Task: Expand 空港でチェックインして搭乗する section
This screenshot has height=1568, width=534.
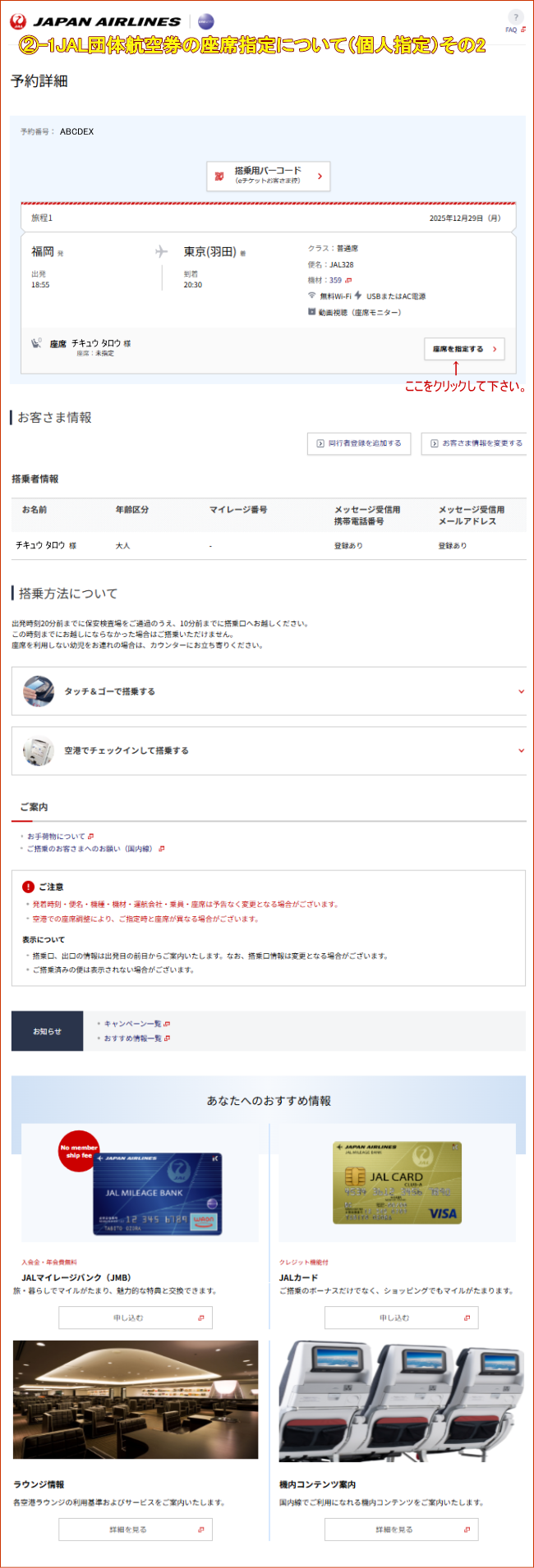Action: click(x=269, y=750)
